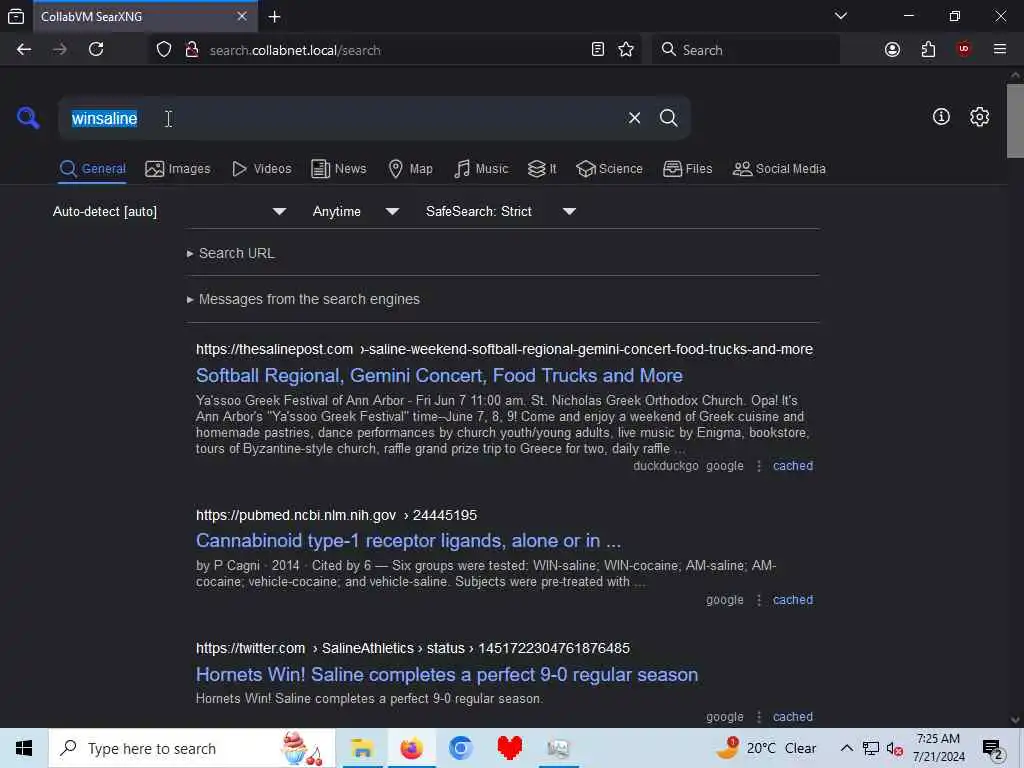Click pubmed.ncbi.nlm.nih.gov result URL
The image size is (1024, 768).
click(x=336, y=515)
